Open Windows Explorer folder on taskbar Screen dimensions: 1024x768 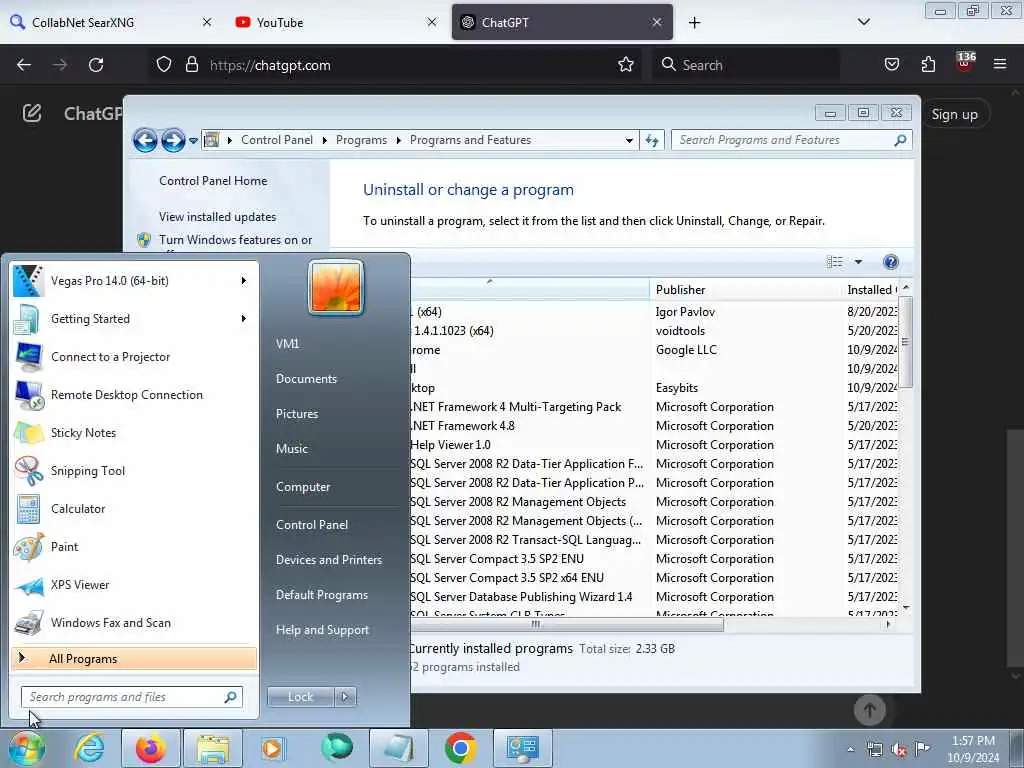(213, 748)
